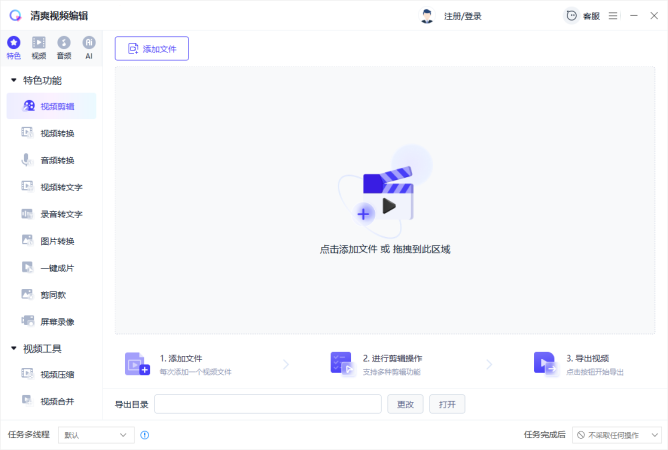Expand the 任务完成后 action dropdown
Screen dimensions: 668x450
[x=617, y=435]
